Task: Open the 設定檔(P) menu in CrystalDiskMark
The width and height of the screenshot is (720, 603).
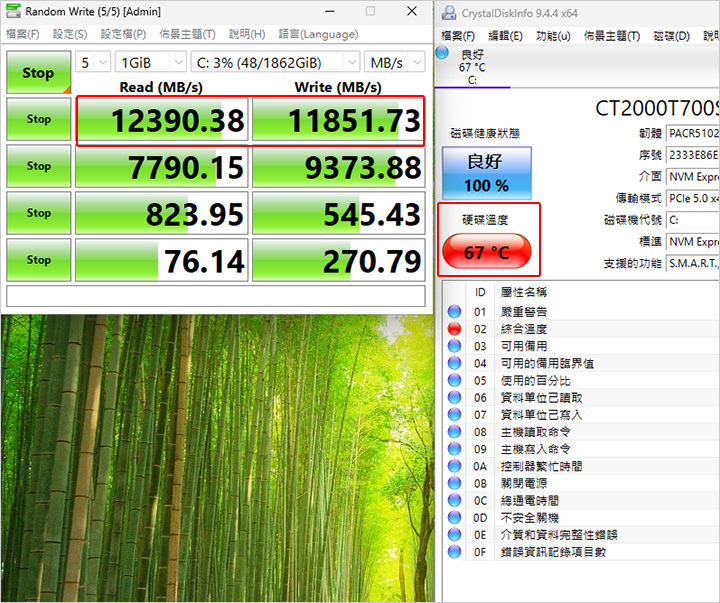Action: pos(123,34)
